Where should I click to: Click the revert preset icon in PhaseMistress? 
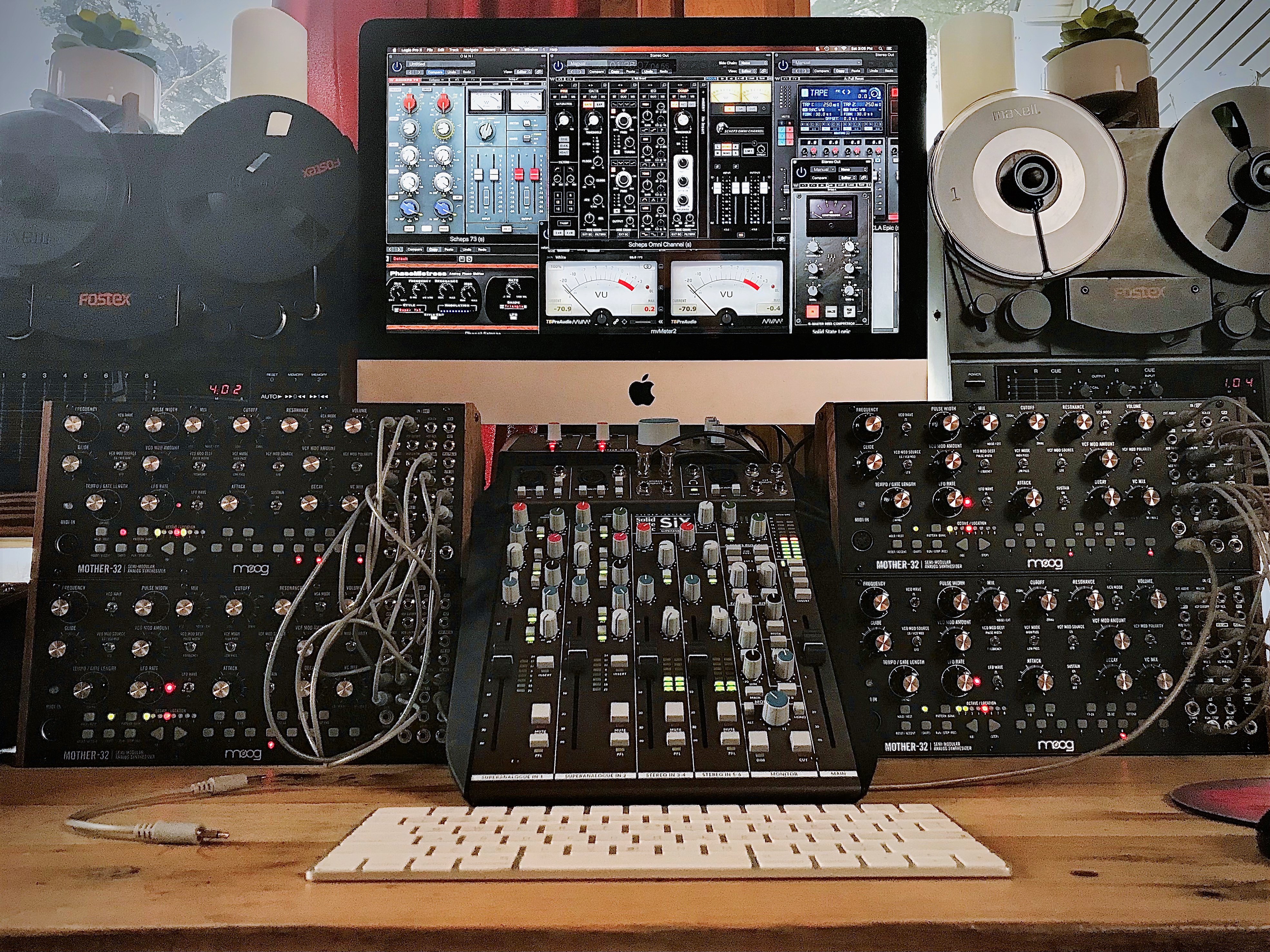click(470, 259)
